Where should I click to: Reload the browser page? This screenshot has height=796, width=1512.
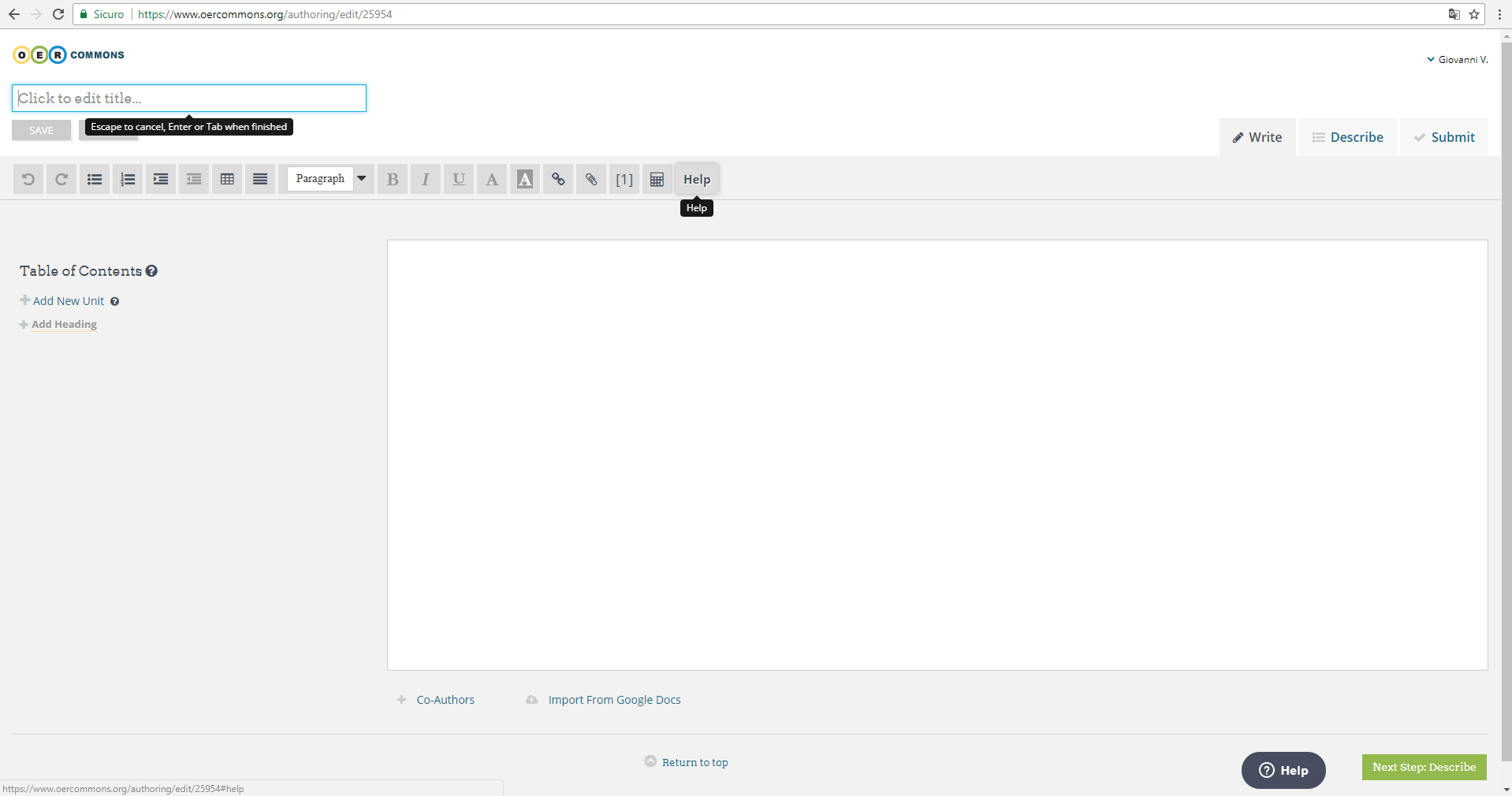pos(58,14)
